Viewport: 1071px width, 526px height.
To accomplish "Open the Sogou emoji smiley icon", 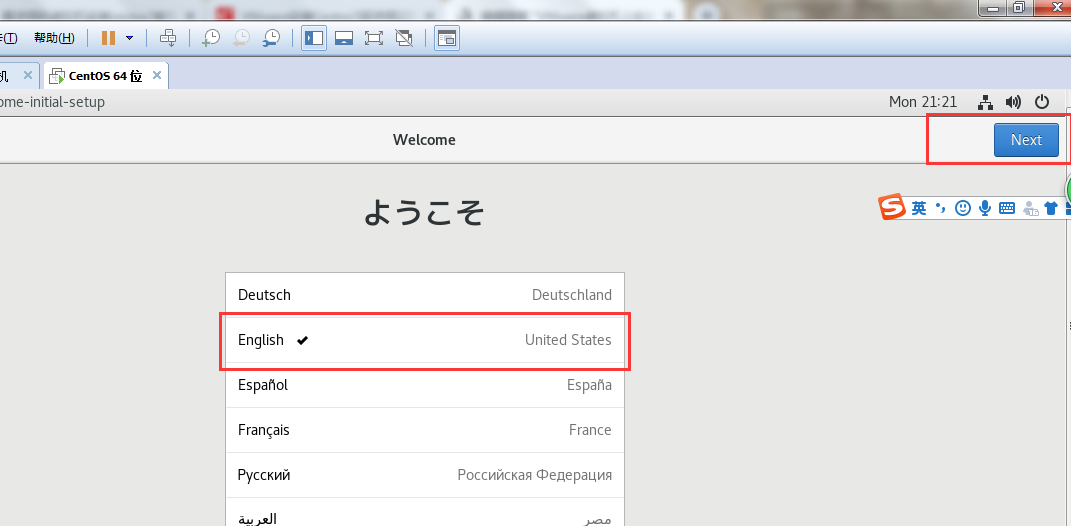I will 962,208.
